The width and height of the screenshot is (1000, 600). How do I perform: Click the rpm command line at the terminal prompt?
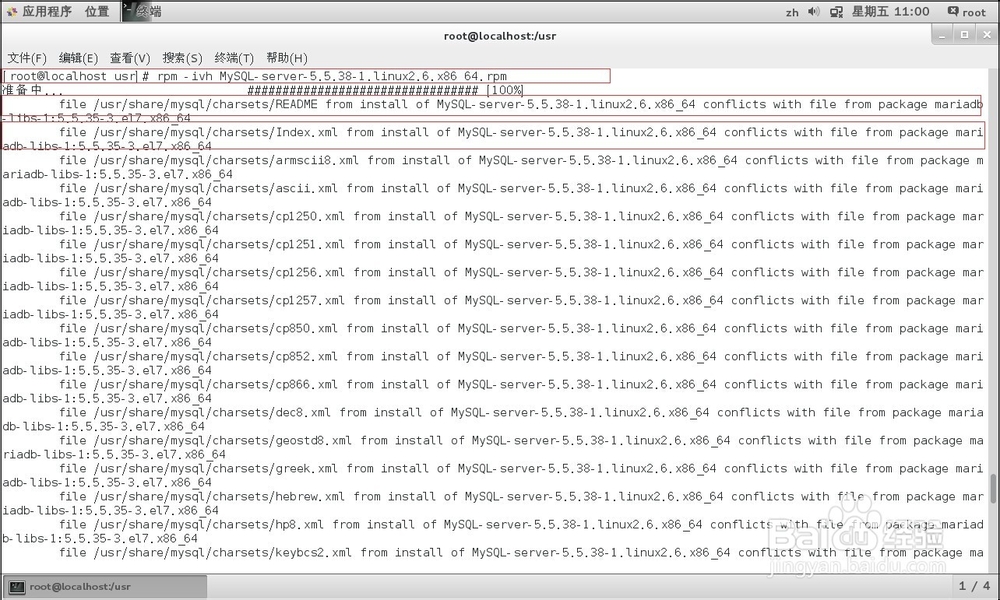coord(300,75)
